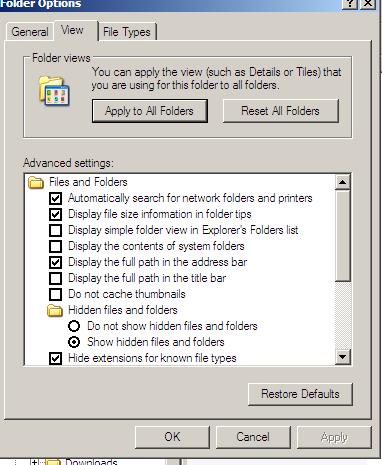Select Do not show hidden files radio
The image size is (382, 465).
(x=74, y=326)
